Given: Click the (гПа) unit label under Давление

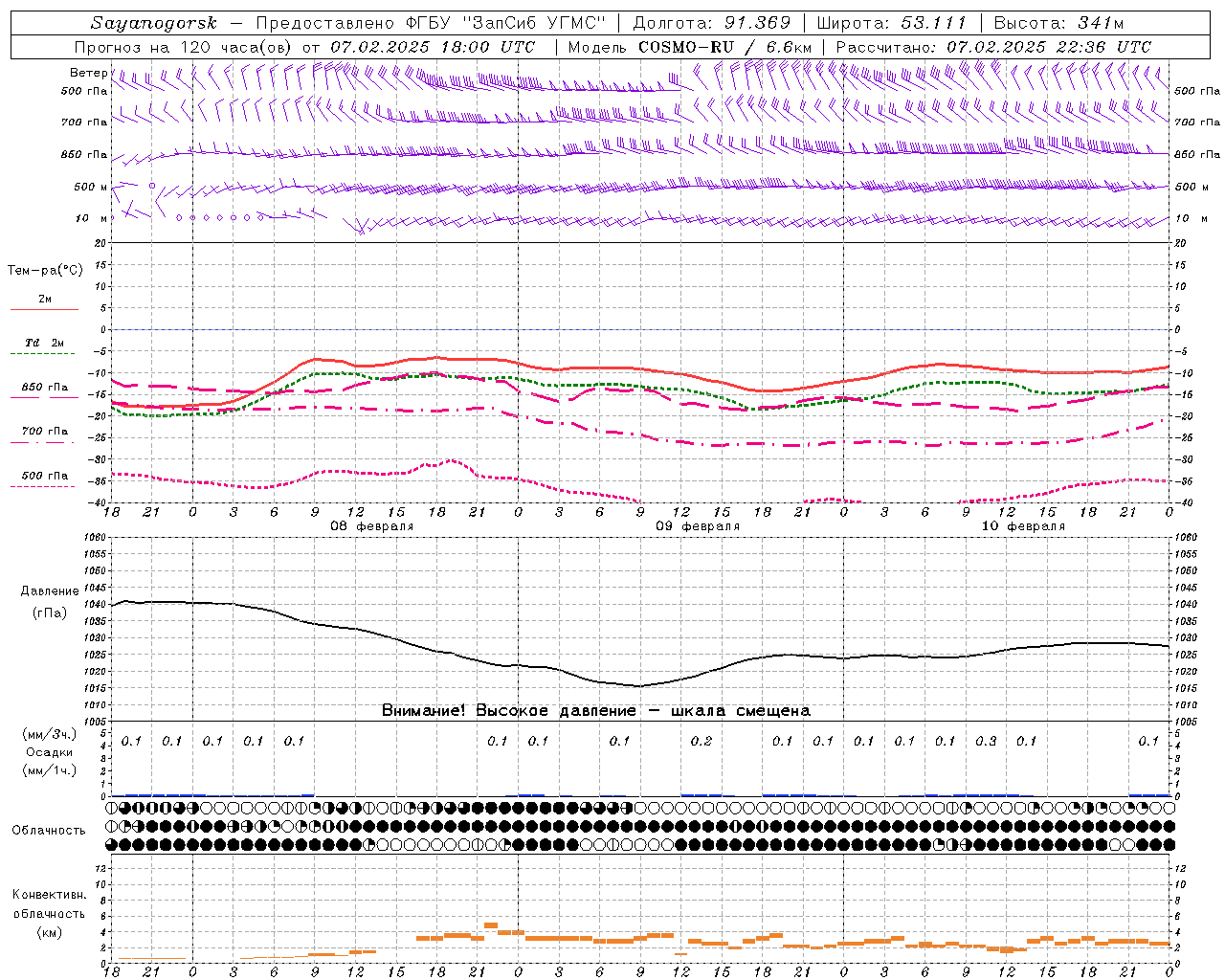Looking at the screenshot, I should pos(50,613).
